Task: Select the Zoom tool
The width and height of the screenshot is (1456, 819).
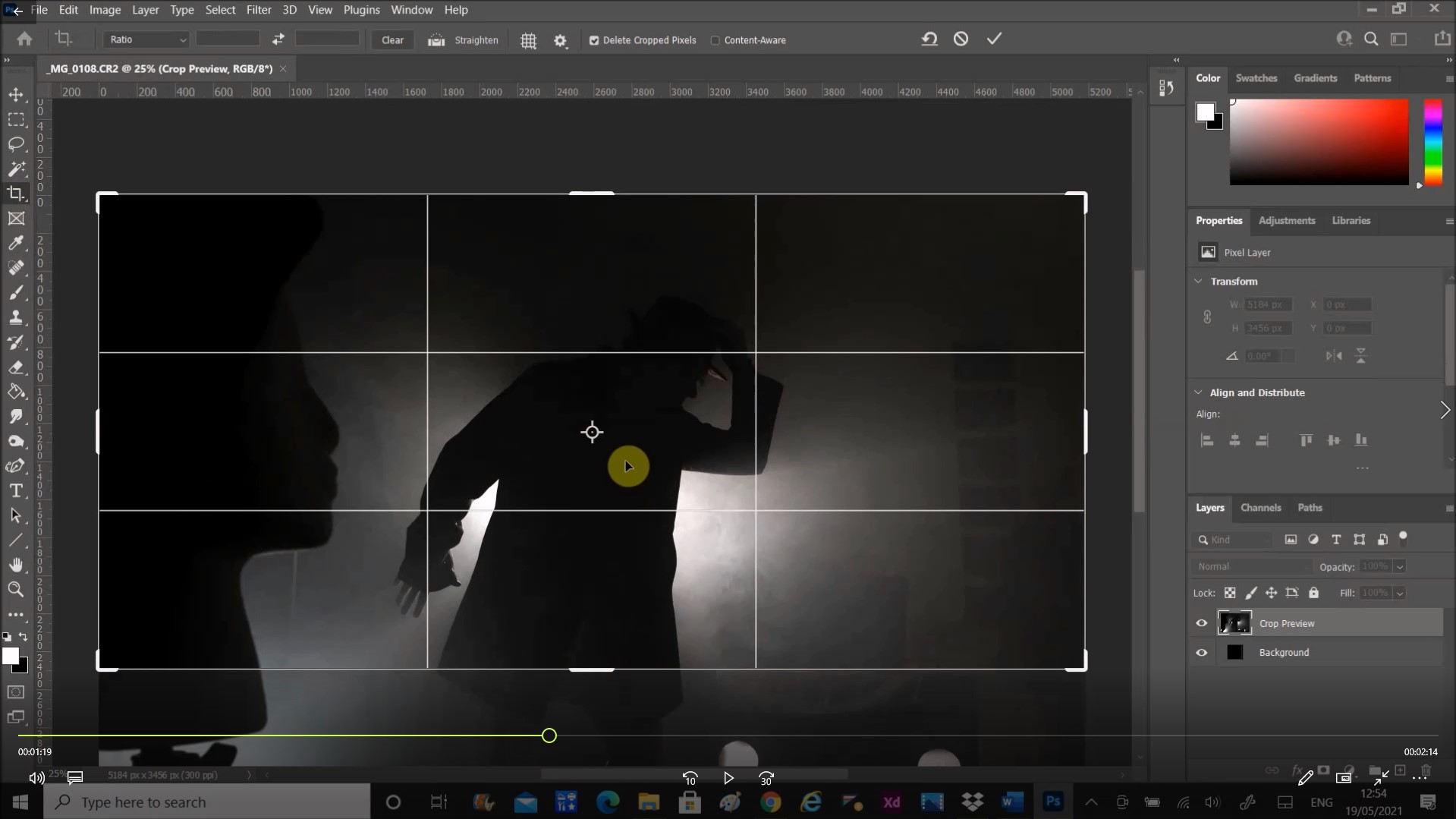Action: 16,590
